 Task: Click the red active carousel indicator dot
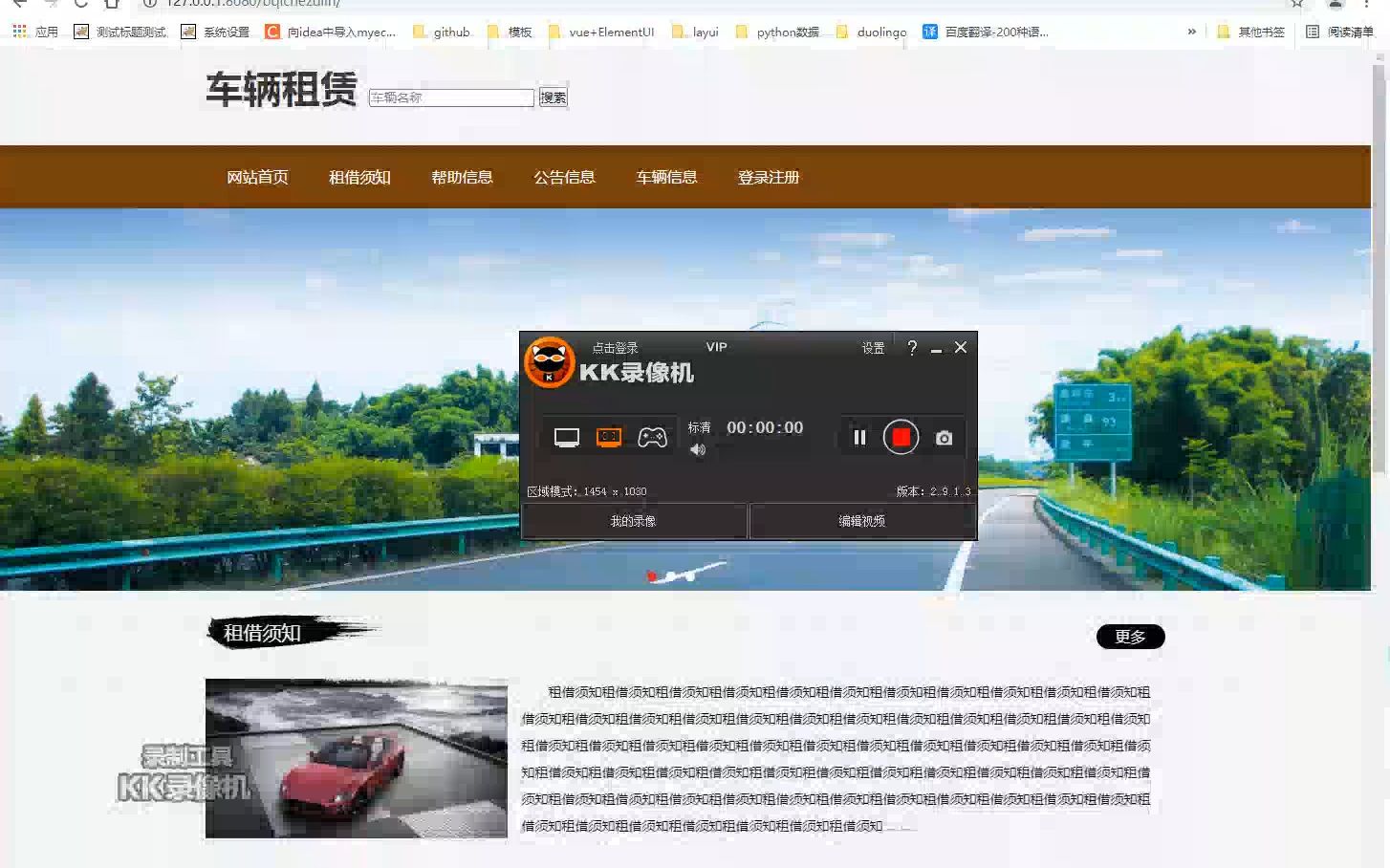651,575
